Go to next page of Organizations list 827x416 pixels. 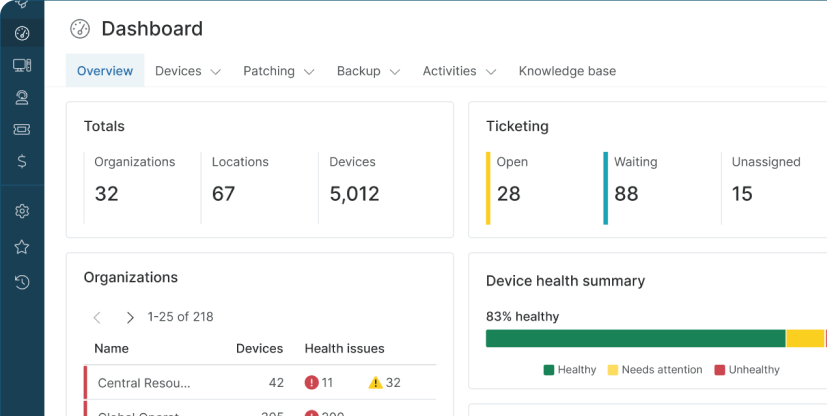(x=129, y=317)
